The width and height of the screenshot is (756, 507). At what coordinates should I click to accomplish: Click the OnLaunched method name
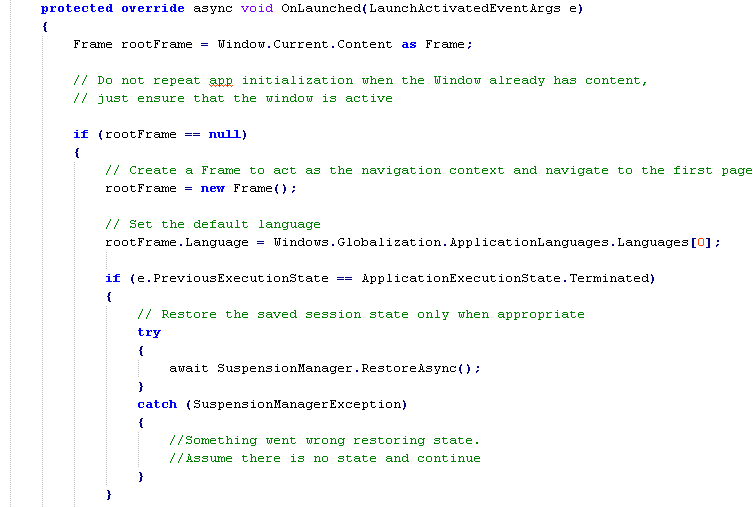tap(321, 8)
